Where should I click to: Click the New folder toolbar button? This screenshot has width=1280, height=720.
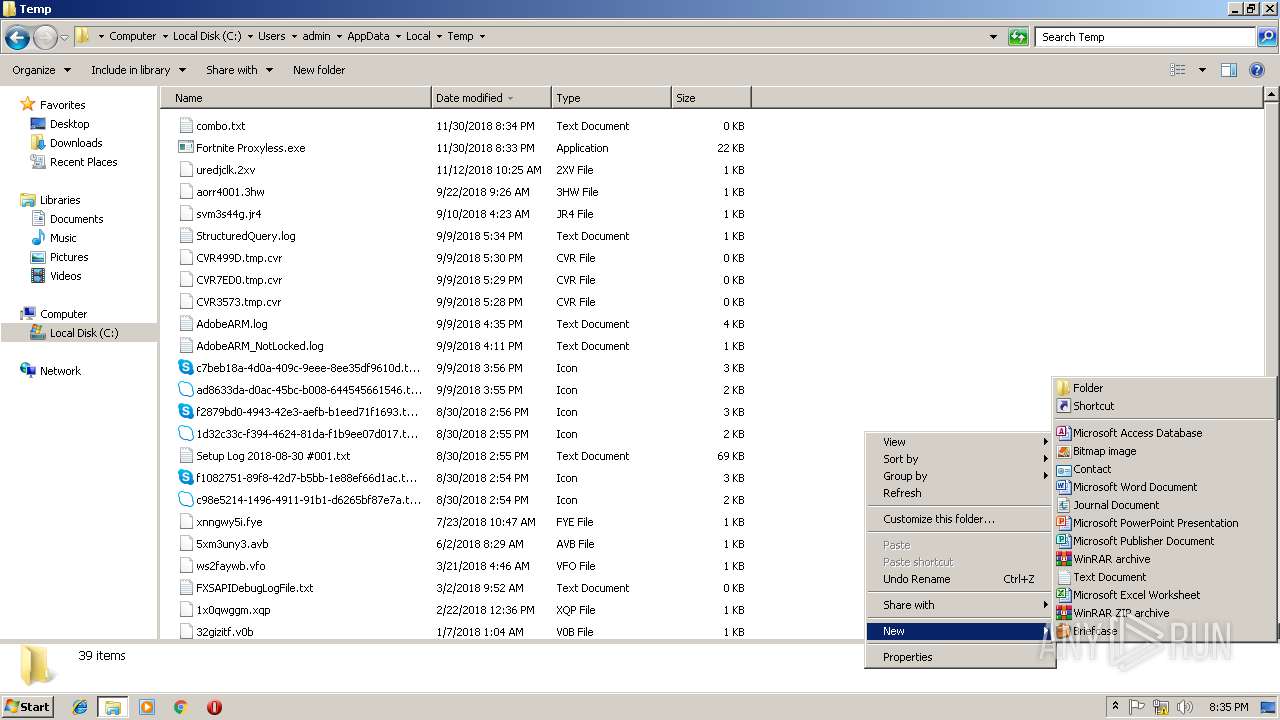click(x=319, y=70)
